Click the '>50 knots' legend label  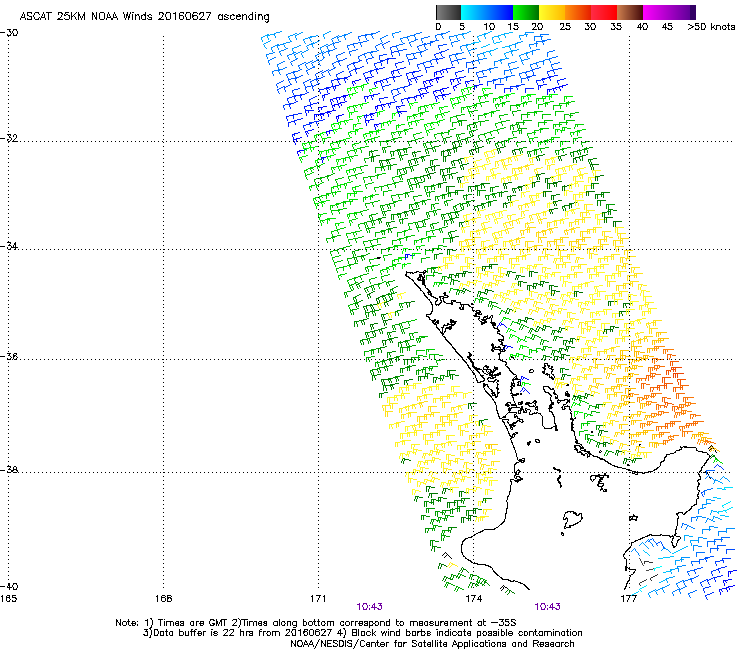pos(711,27)
